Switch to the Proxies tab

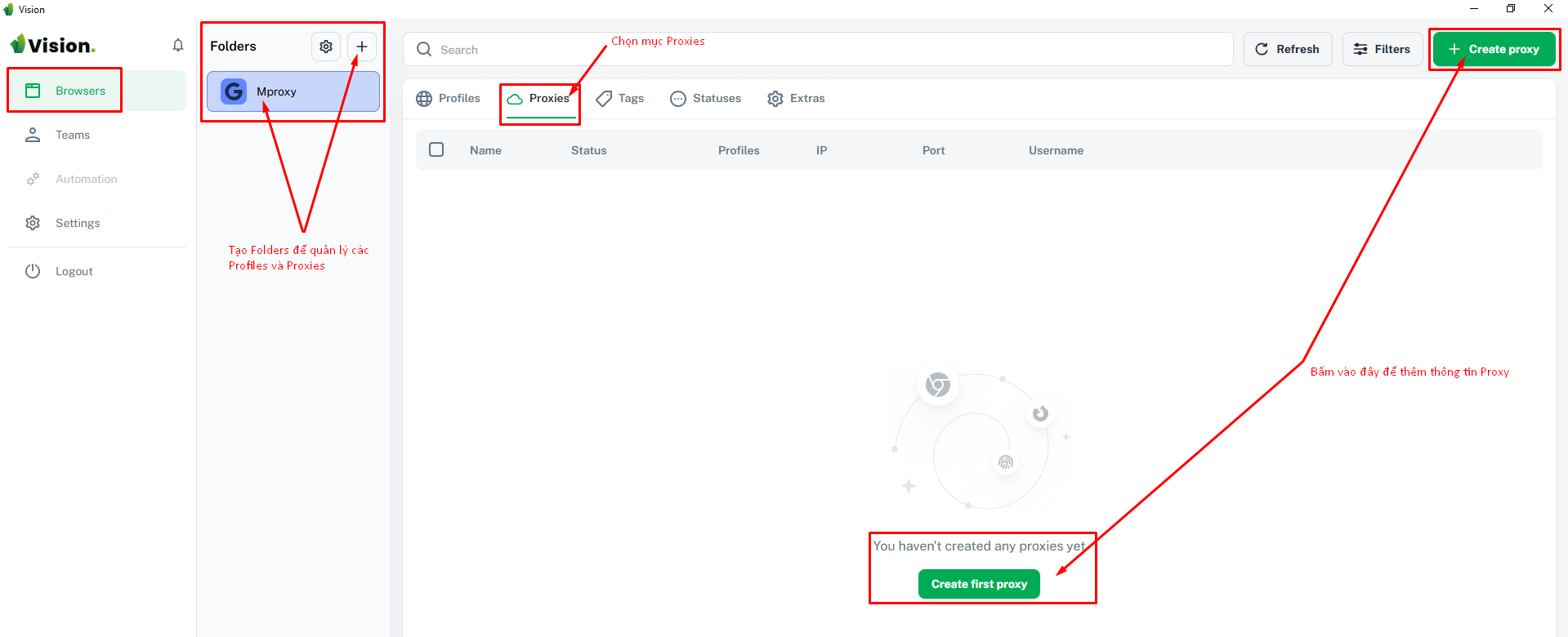(538, 98)
